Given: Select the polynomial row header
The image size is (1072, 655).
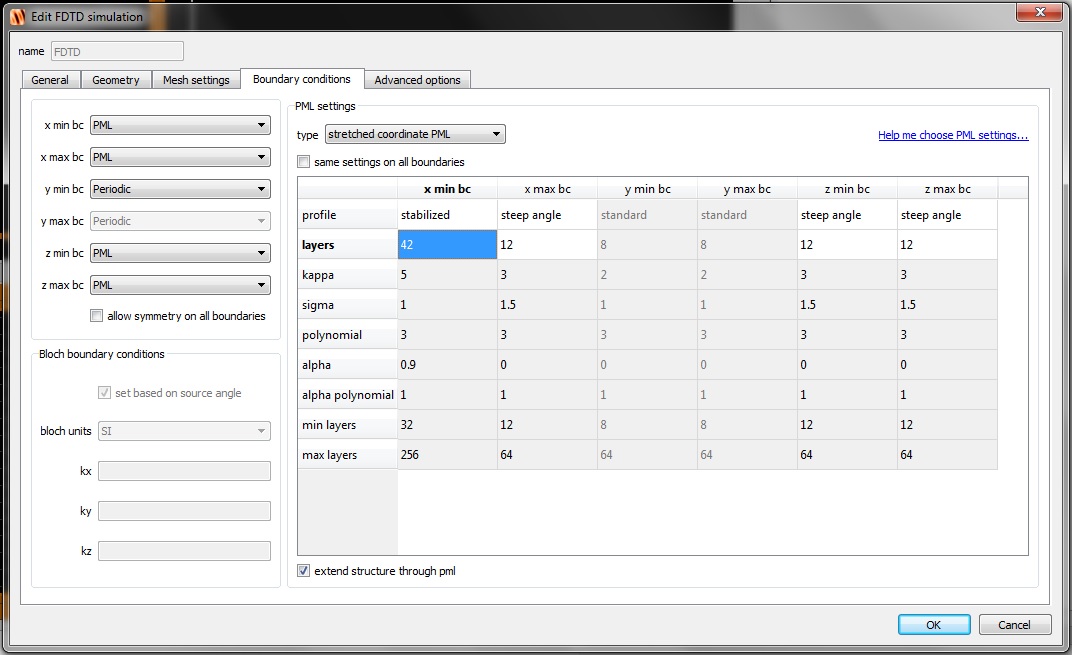Looking at the screenshot, I should (x=347, y=334).
